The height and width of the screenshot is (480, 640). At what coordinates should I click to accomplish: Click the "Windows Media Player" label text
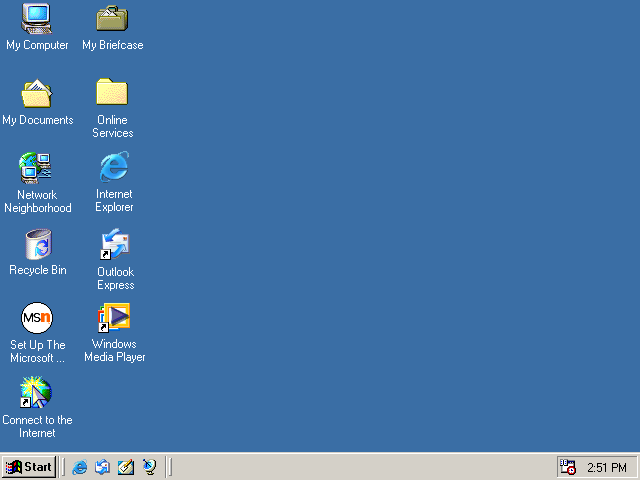coord(115,351)
